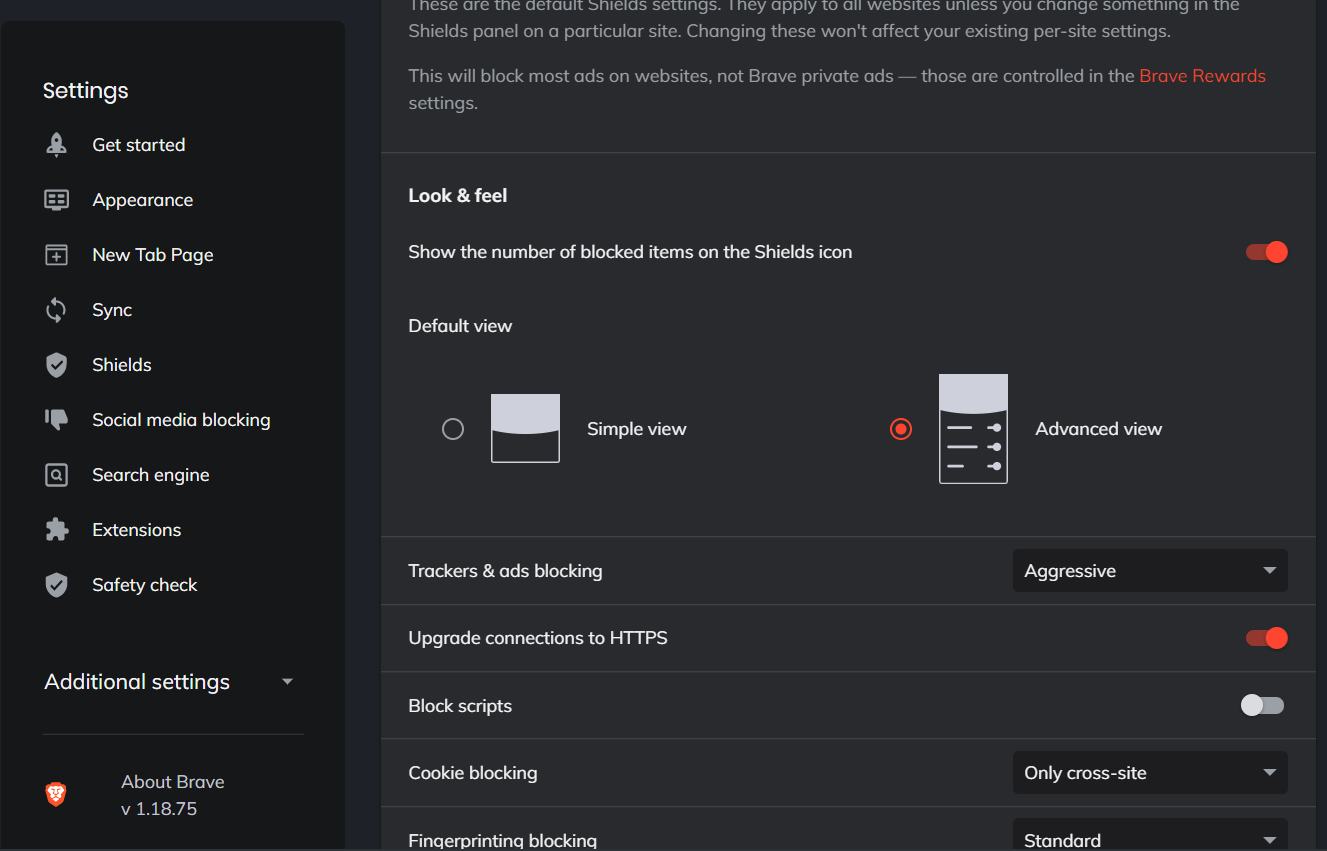Open the Cookie blocking dropdown

(x=1150, y=773)
